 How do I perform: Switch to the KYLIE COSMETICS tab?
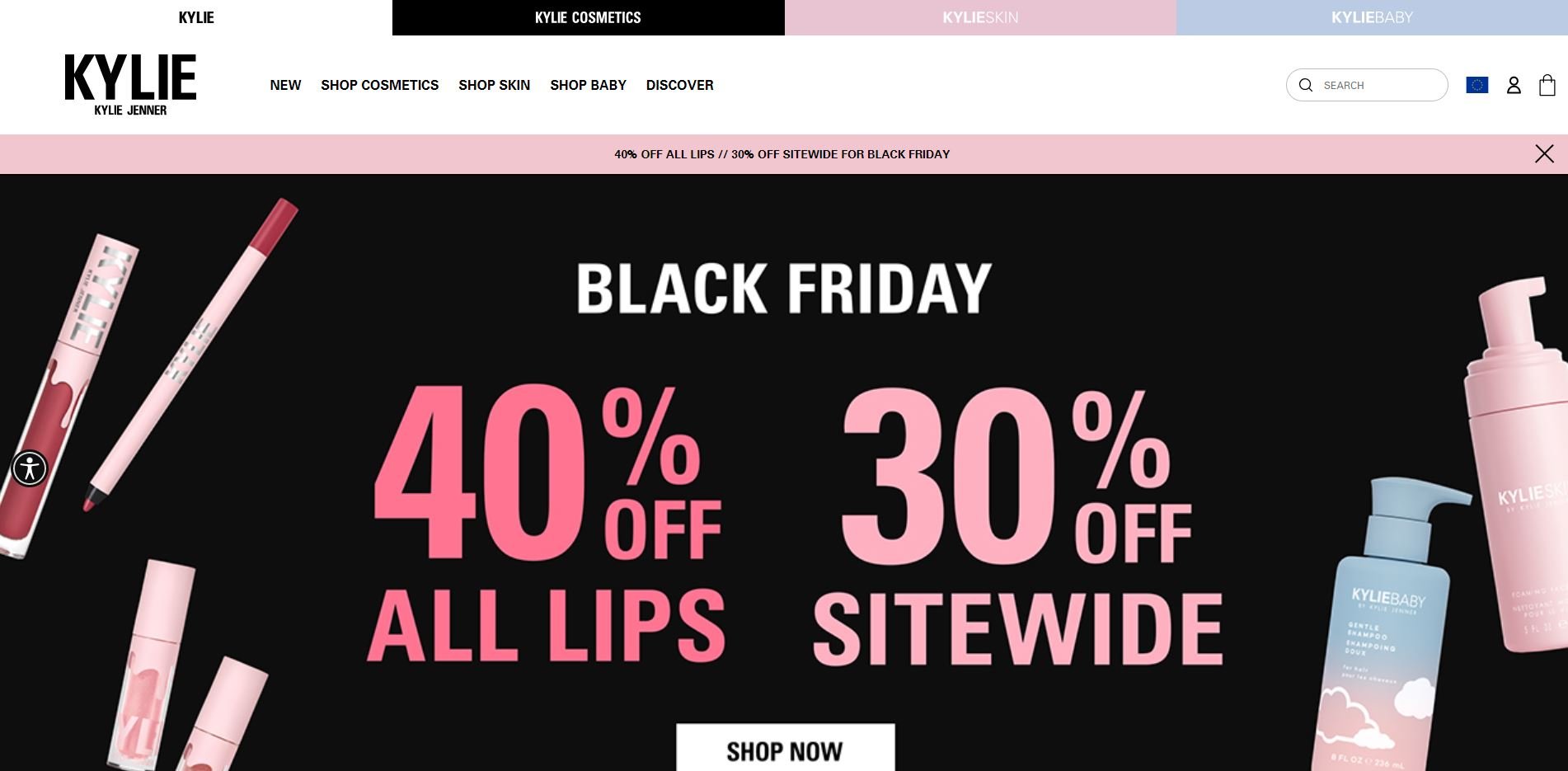(x=588, y=17)
